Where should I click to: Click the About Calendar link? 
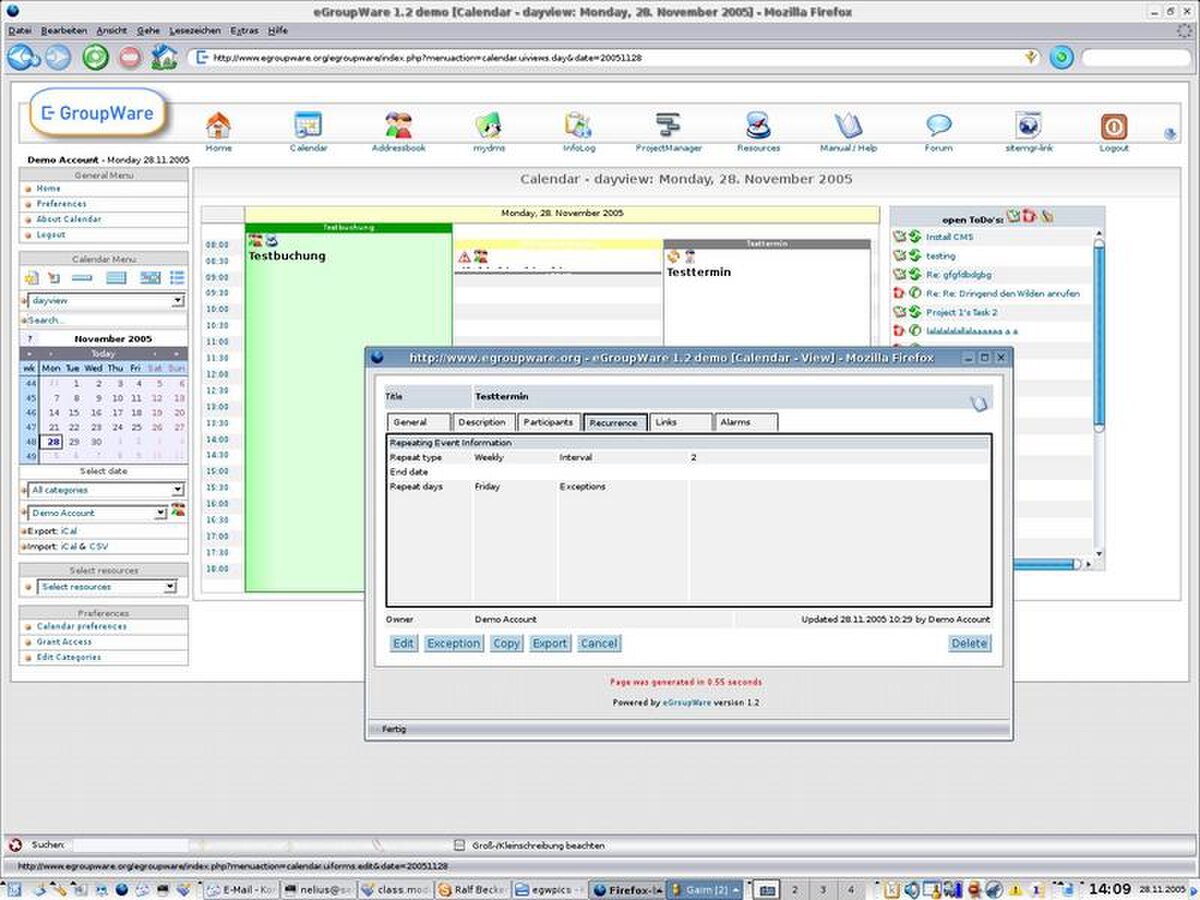pyautogui.click(x=69, y=219)
